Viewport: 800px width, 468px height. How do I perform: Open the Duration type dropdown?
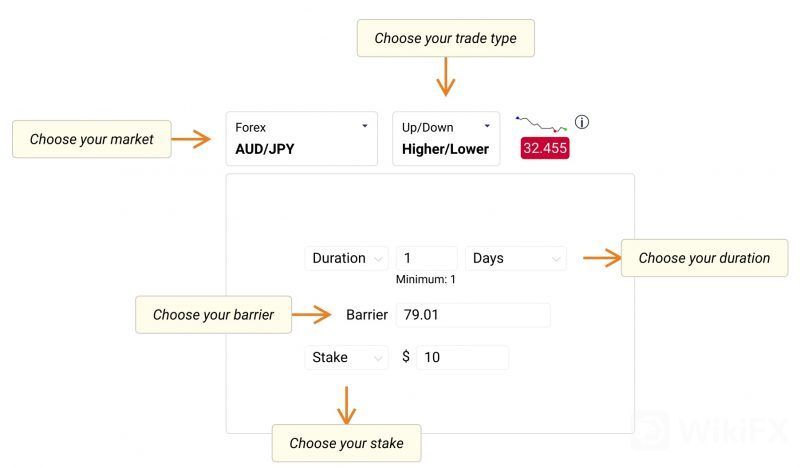point(346,258)
